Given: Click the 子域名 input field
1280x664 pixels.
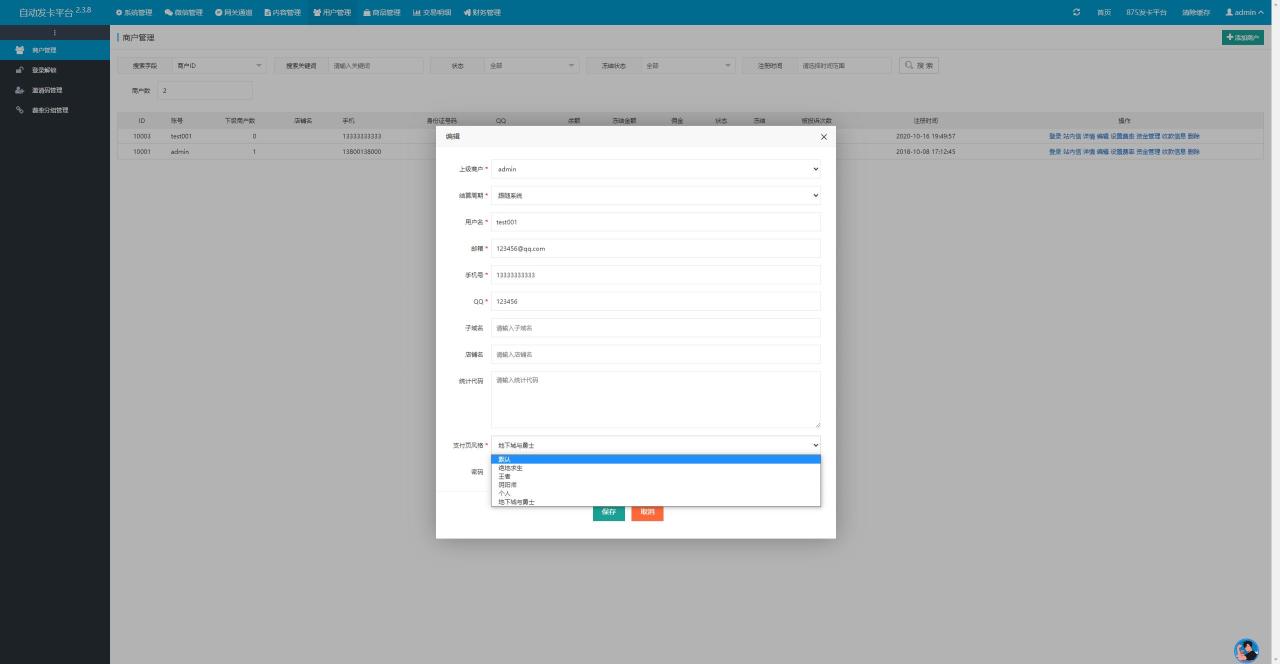Looking at the screenshot, I should (x=656, y=328).
